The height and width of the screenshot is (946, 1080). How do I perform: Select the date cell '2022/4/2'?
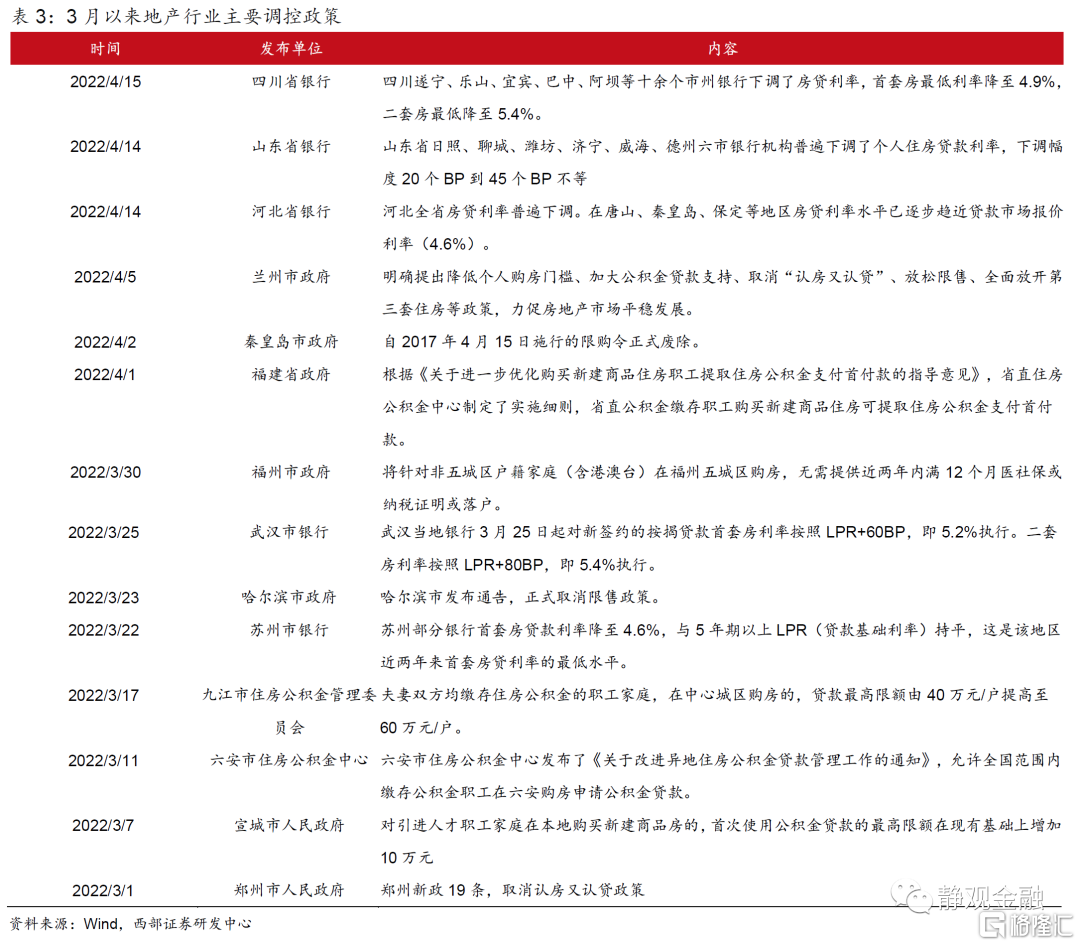tap(105, 342)
